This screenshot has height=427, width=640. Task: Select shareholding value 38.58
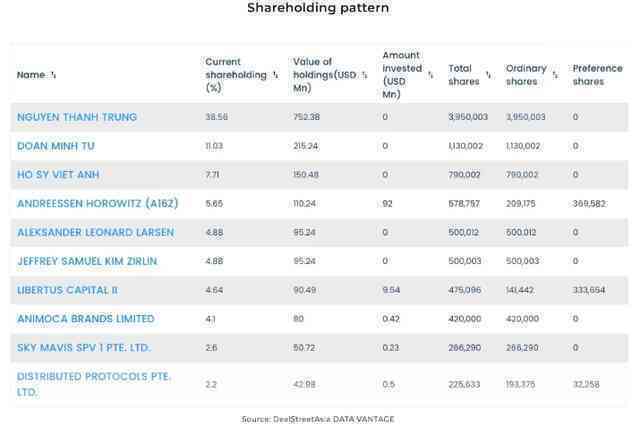(x=216, y=117)
